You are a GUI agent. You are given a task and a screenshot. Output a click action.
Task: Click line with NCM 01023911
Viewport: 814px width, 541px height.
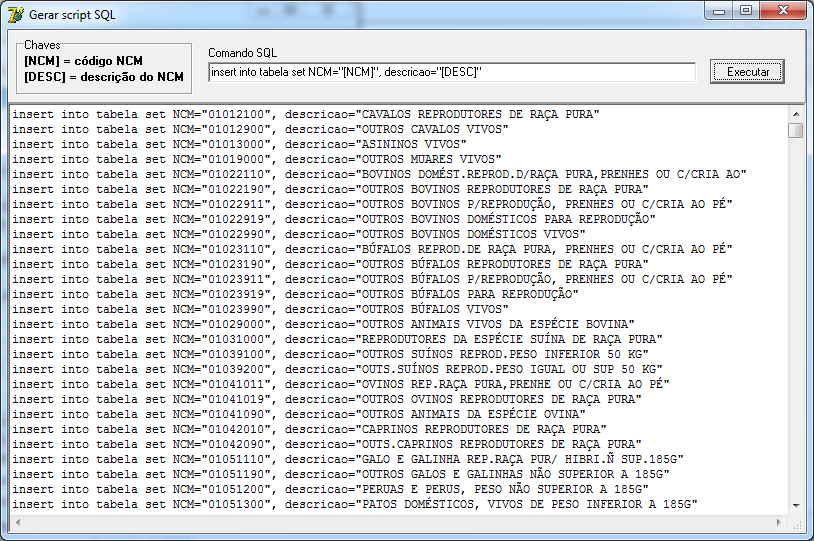click(x=372, y=280)
